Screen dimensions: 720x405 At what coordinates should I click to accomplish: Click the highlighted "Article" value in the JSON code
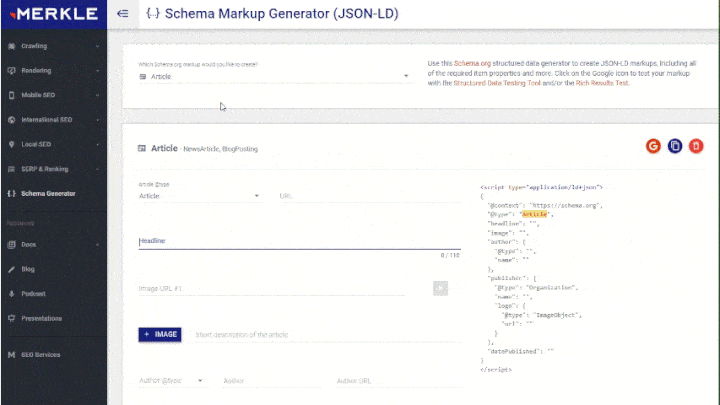[534, 214]
